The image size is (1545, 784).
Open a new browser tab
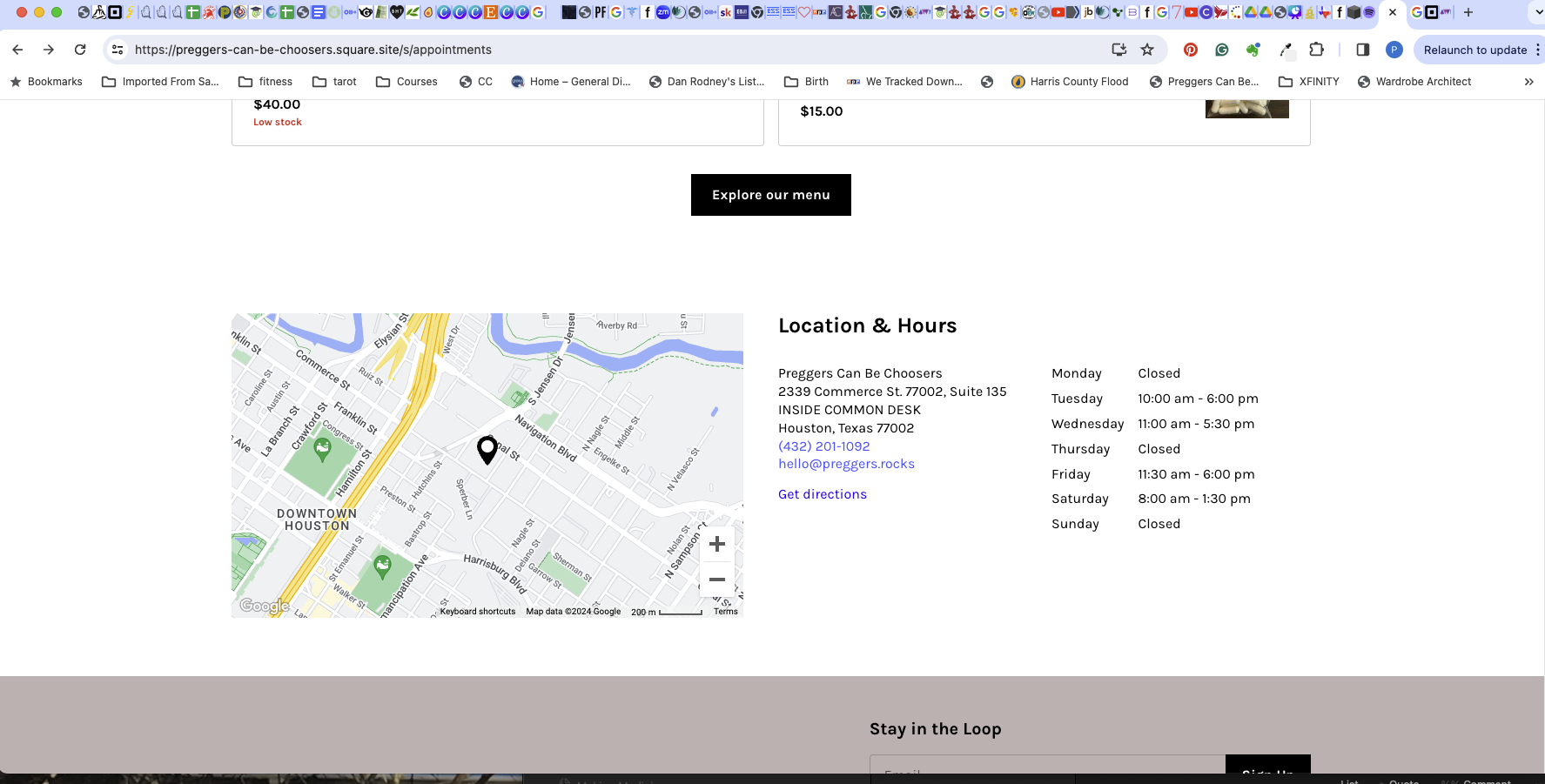1468,12
